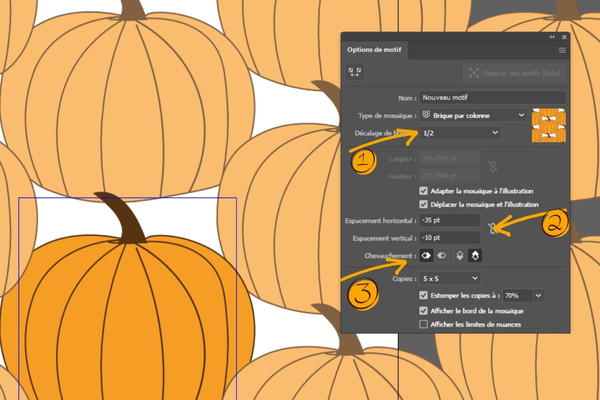Select right-in-front overlap icon
Viewport: 600px width, 400px height.
click(442, 256)
